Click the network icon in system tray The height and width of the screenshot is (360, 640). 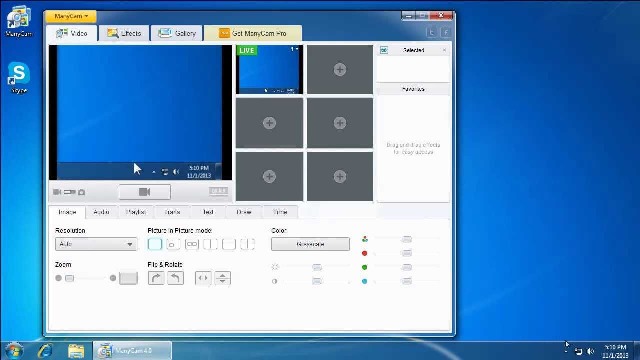coord(578,351)
